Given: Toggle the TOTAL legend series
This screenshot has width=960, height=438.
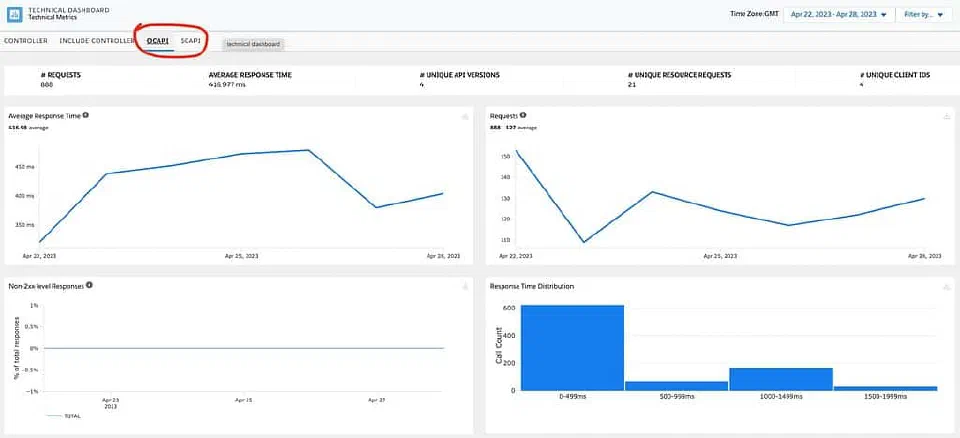Looking at the screenshot, I should (64, 415).
